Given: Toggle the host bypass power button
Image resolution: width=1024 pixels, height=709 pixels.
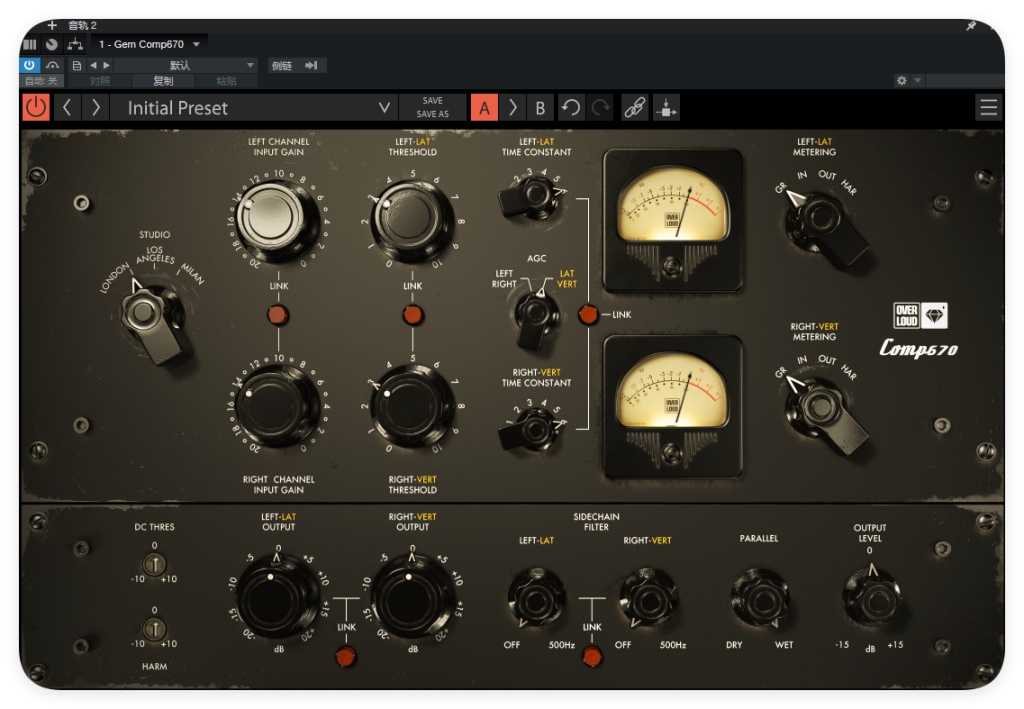Looking at the screenshot, I should pyautogui.click(x=29, y=65).
